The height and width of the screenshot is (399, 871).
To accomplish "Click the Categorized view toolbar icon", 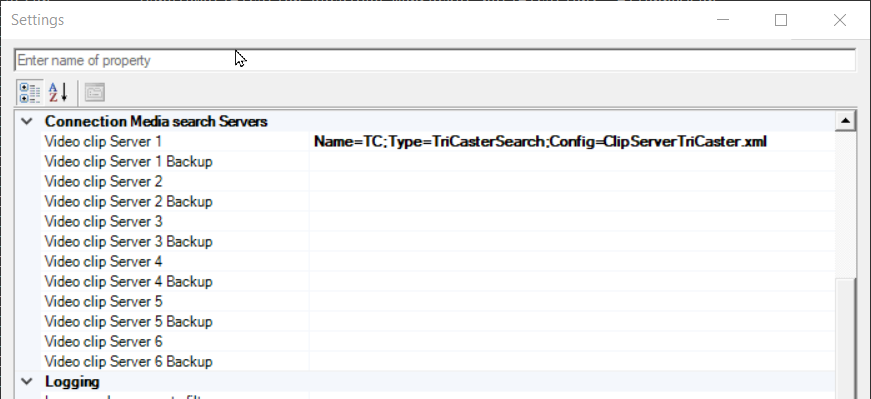I will click(x=29, y=92).
